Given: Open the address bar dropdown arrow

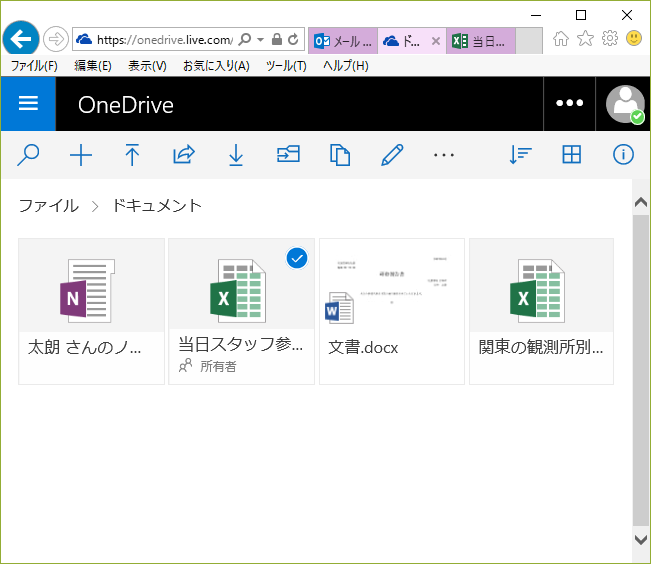Looking at the screenshot, I should [x=261, y=40].
